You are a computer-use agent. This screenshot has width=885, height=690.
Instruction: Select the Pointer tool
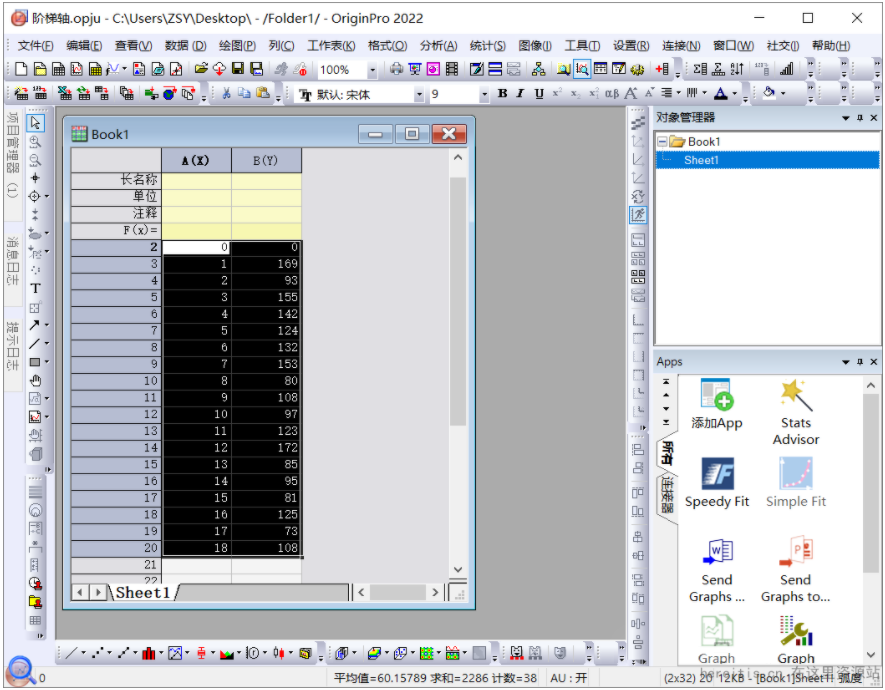35,122
